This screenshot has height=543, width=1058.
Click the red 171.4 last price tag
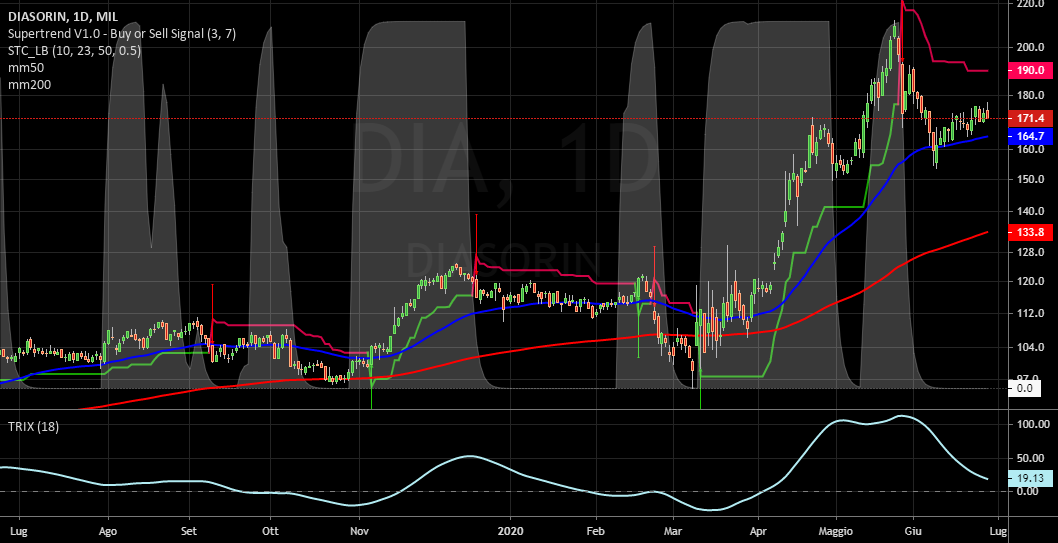pos(1030,118)
